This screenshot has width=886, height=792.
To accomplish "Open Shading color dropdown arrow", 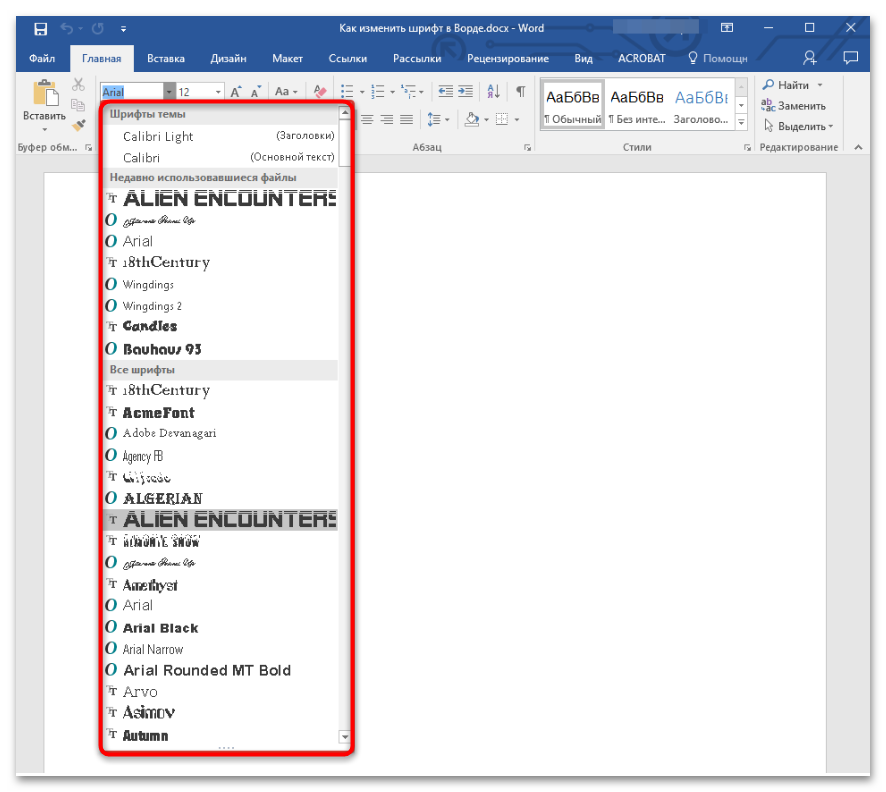I will point(487,120).
